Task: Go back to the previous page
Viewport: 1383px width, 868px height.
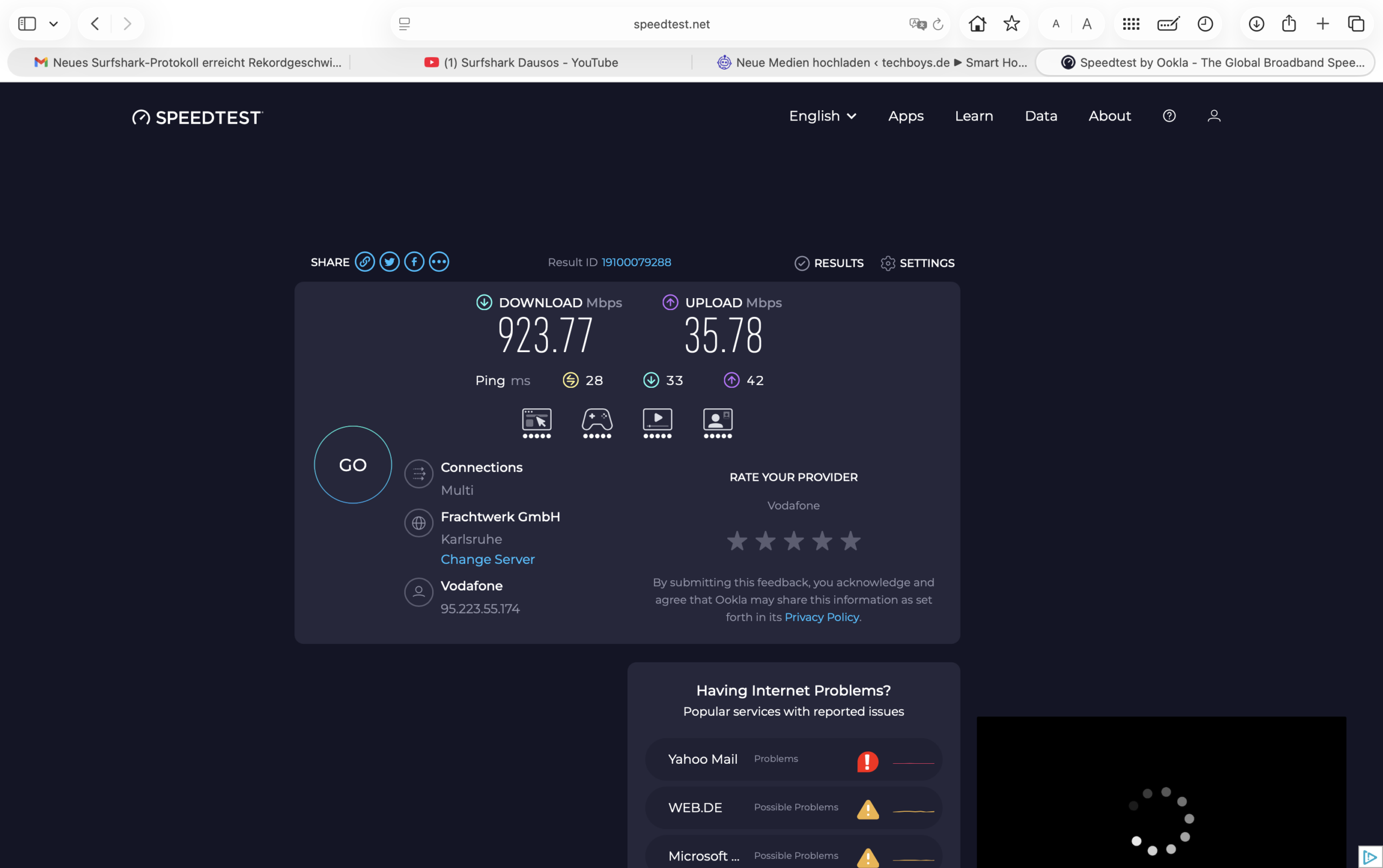Action: tap(95, 24)
